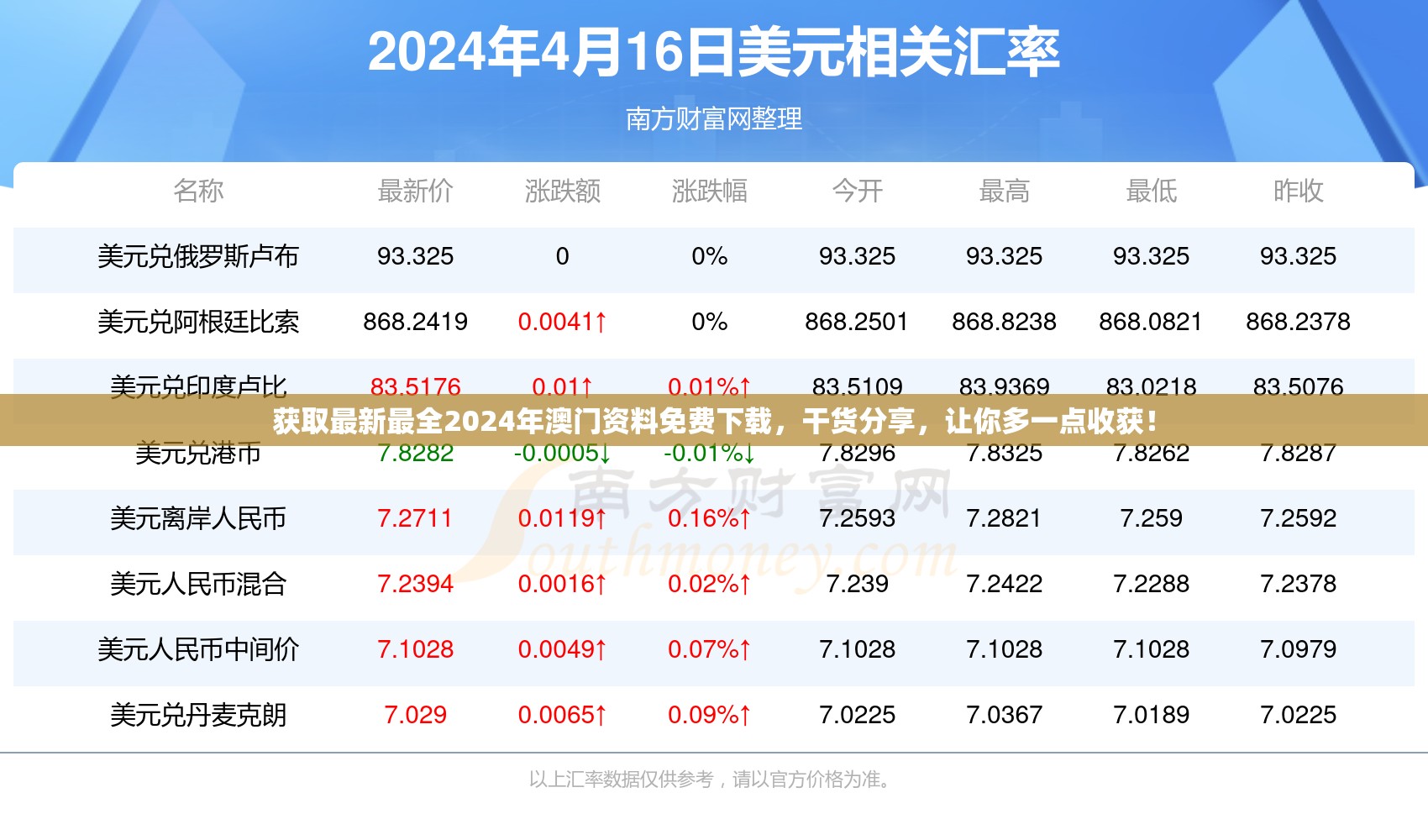This screenshot has width=1428, height=840.
Task: Click the subtitle 南方财富网整理
Action: pos(714,118)
